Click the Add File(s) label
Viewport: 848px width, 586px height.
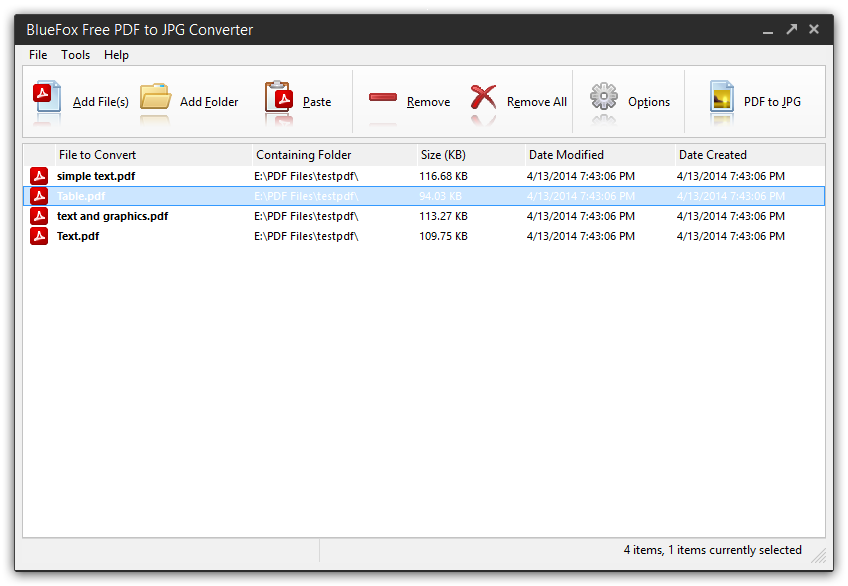pyautogui.click(x=101, y=102)
